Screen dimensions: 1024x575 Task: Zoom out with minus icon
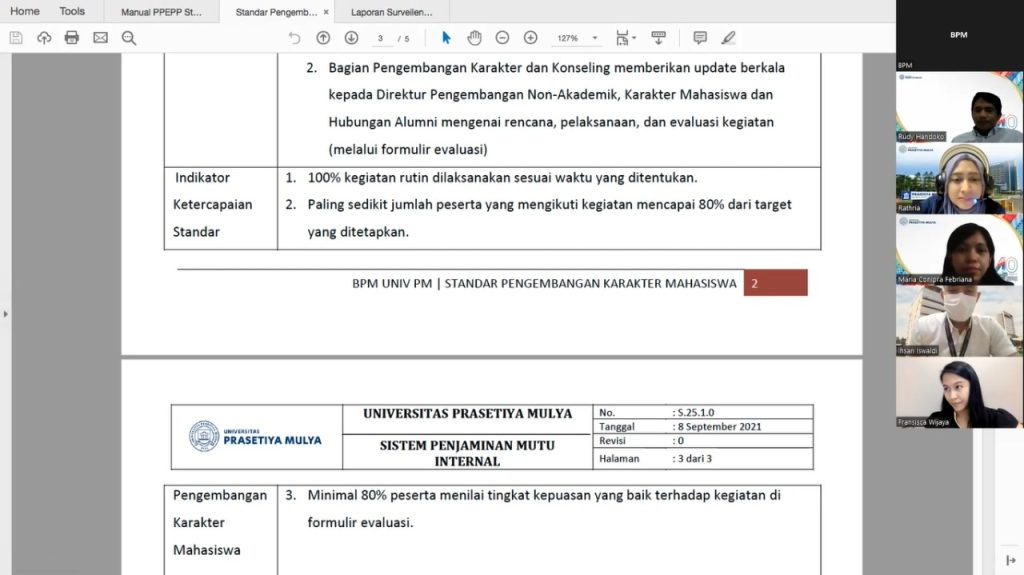[502, 38]
